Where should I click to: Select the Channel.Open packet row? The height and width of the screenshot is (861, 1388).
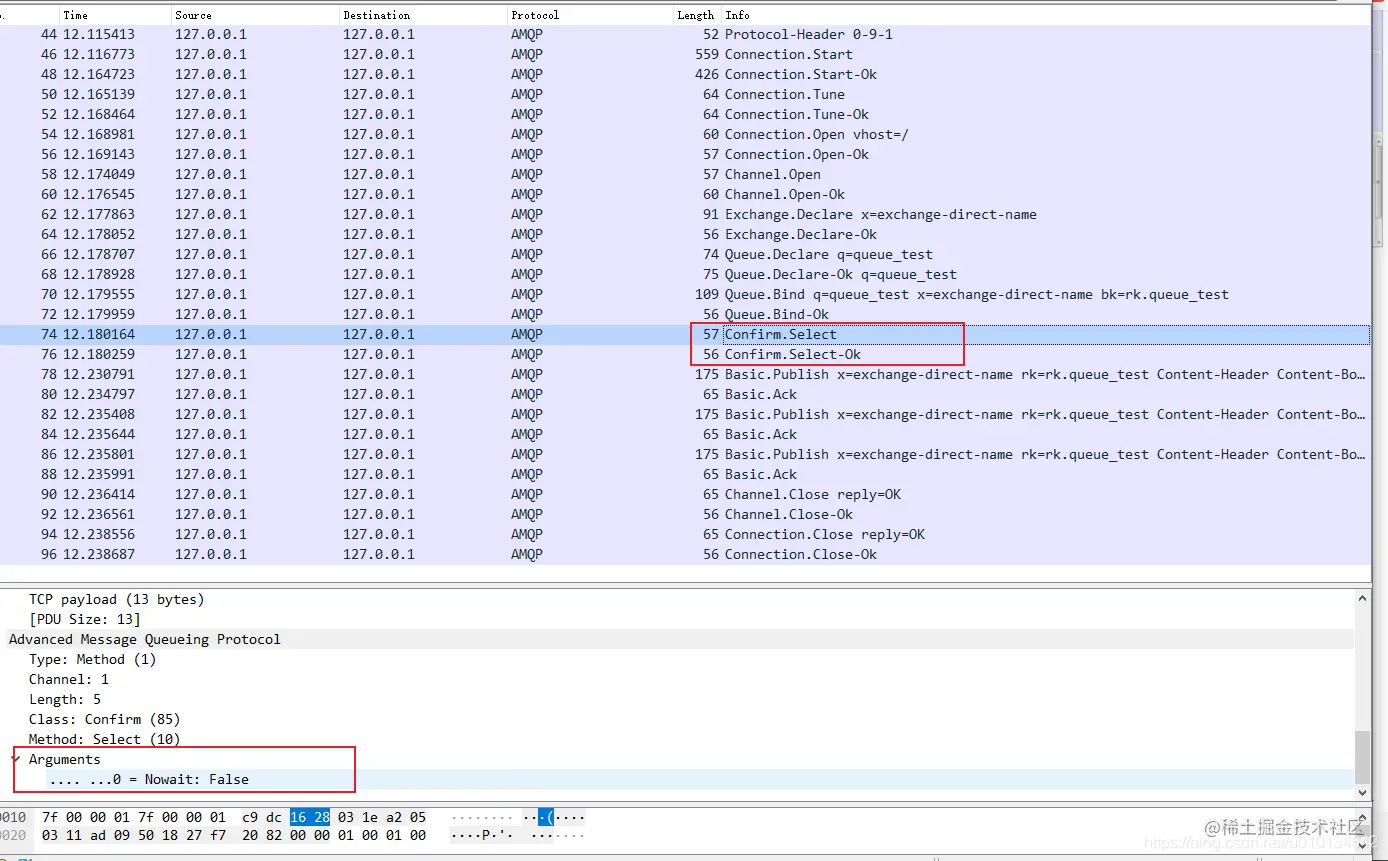(685, 174)
